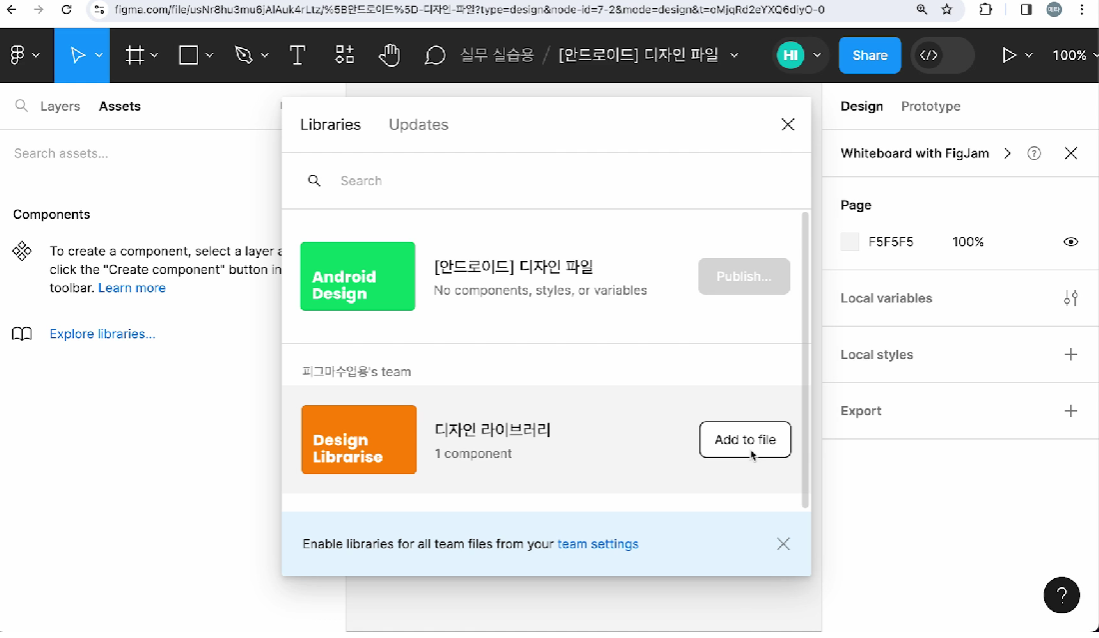Switch to the Layers tab
The image size is (1099, 638).
60,106
